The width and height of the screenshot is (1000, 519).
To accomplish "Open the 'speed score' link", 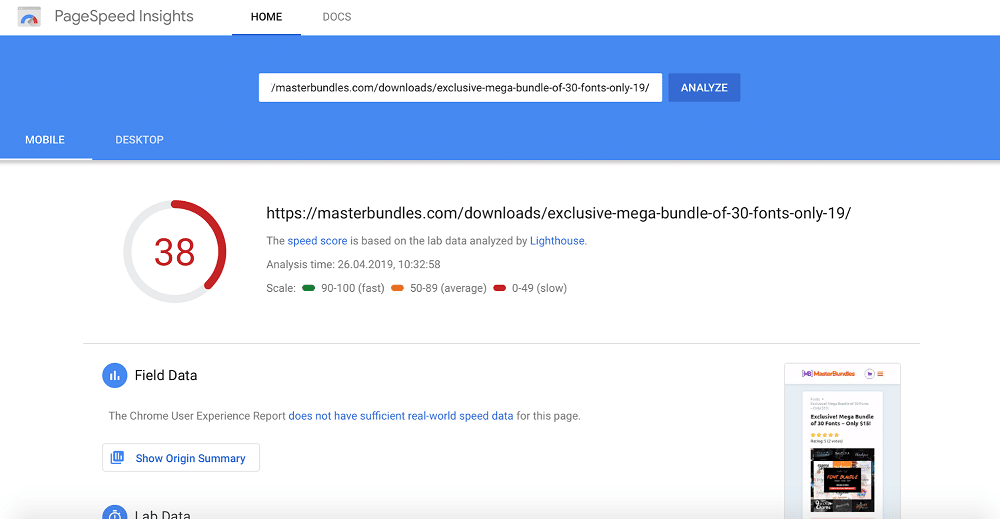I will pos(317,241).
